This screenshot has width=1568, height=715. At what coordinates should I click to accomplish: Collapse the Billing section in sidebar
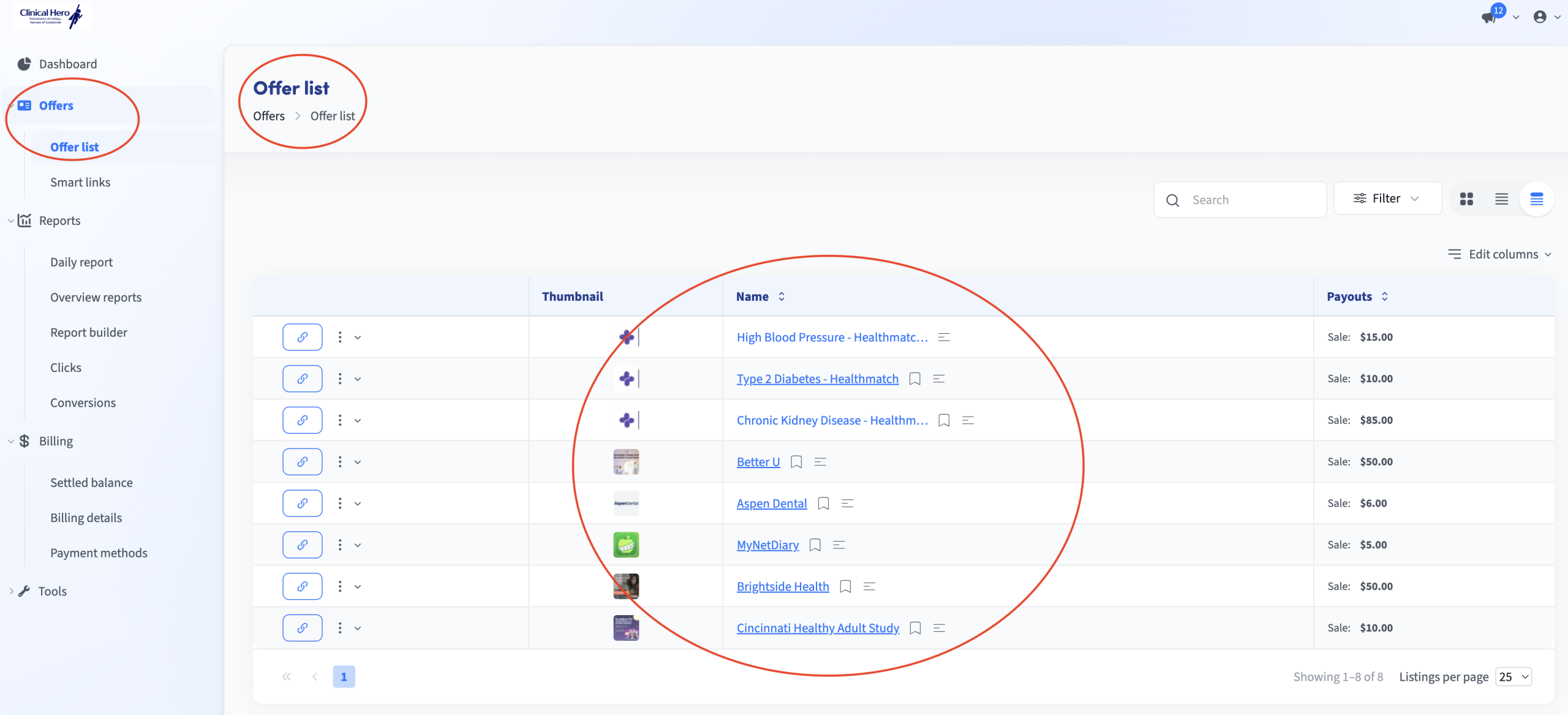pos(11,441)
